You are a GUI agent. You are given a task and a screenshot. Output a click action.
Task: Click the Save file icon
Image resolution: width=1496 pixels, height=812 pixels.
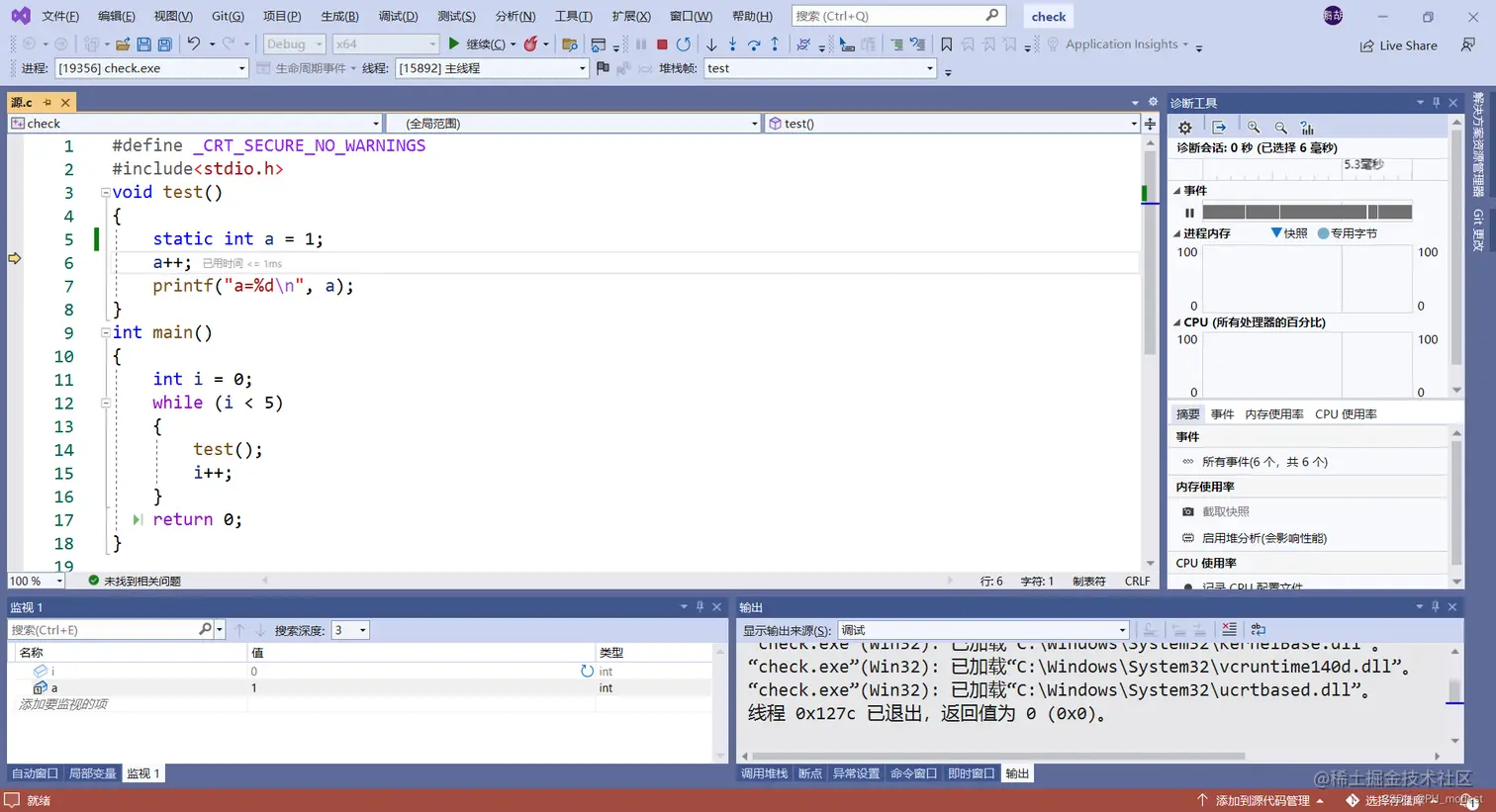pos(143,45)
